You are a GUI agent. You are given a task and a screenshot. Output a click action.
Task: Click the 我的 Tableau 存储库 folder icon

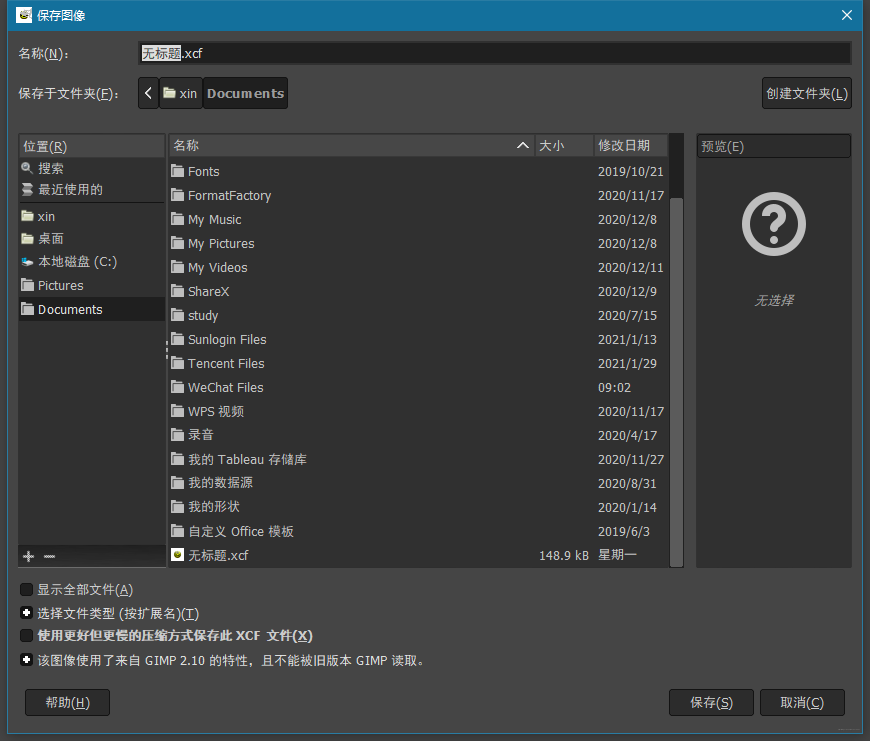coord(178,459)
